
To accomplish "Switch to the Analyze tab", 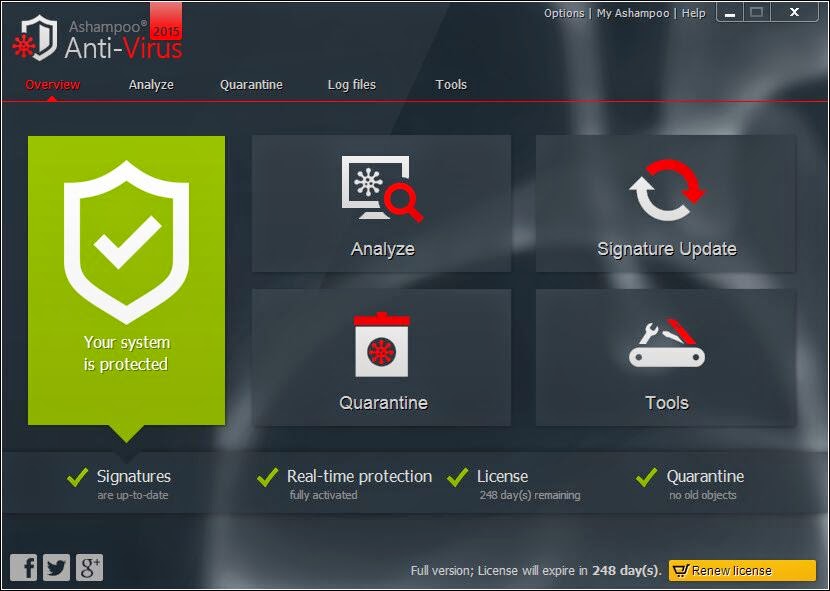I will click(151, 85).
